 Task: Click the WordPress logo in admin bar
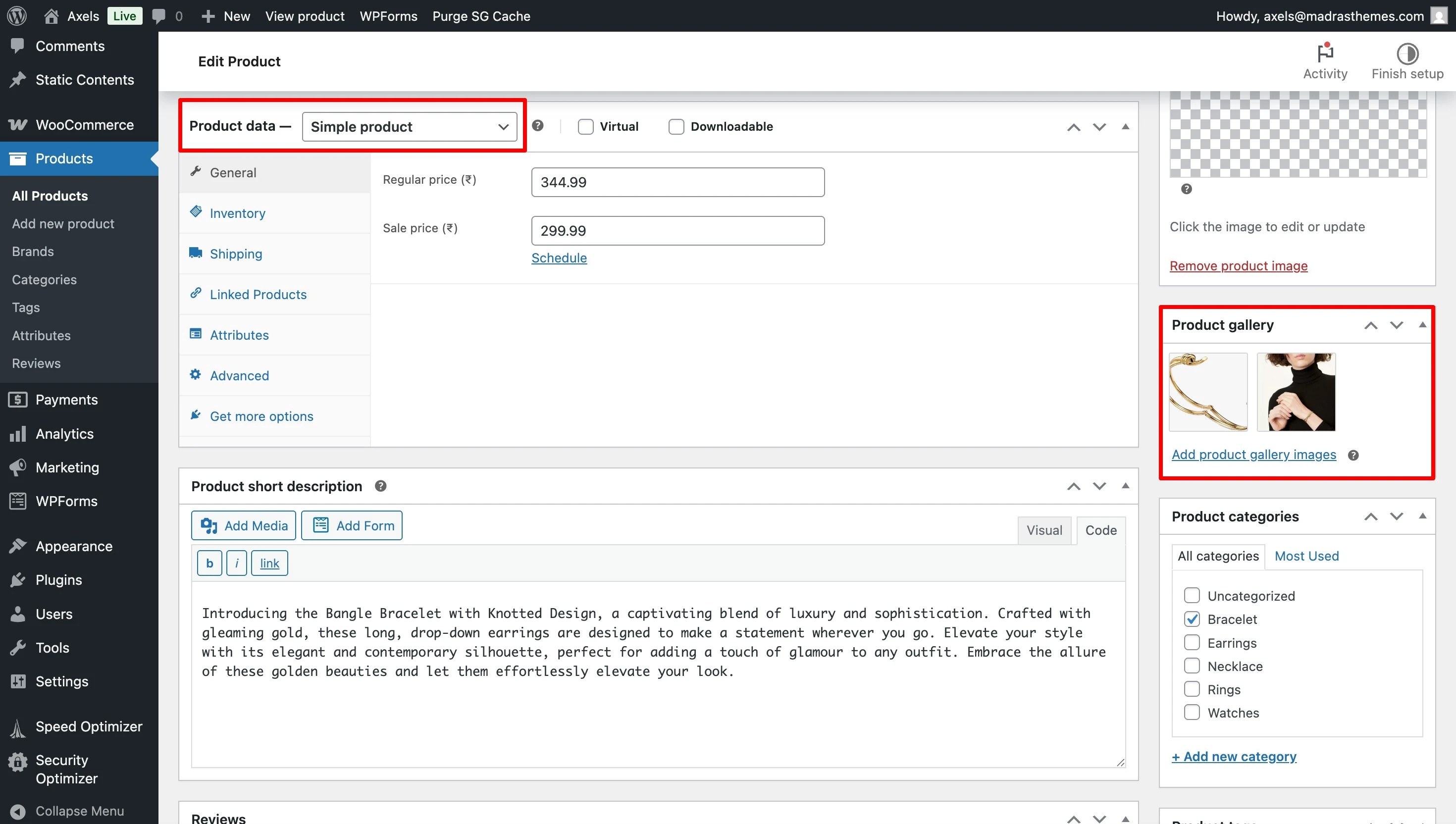click(x=17, y=16)
